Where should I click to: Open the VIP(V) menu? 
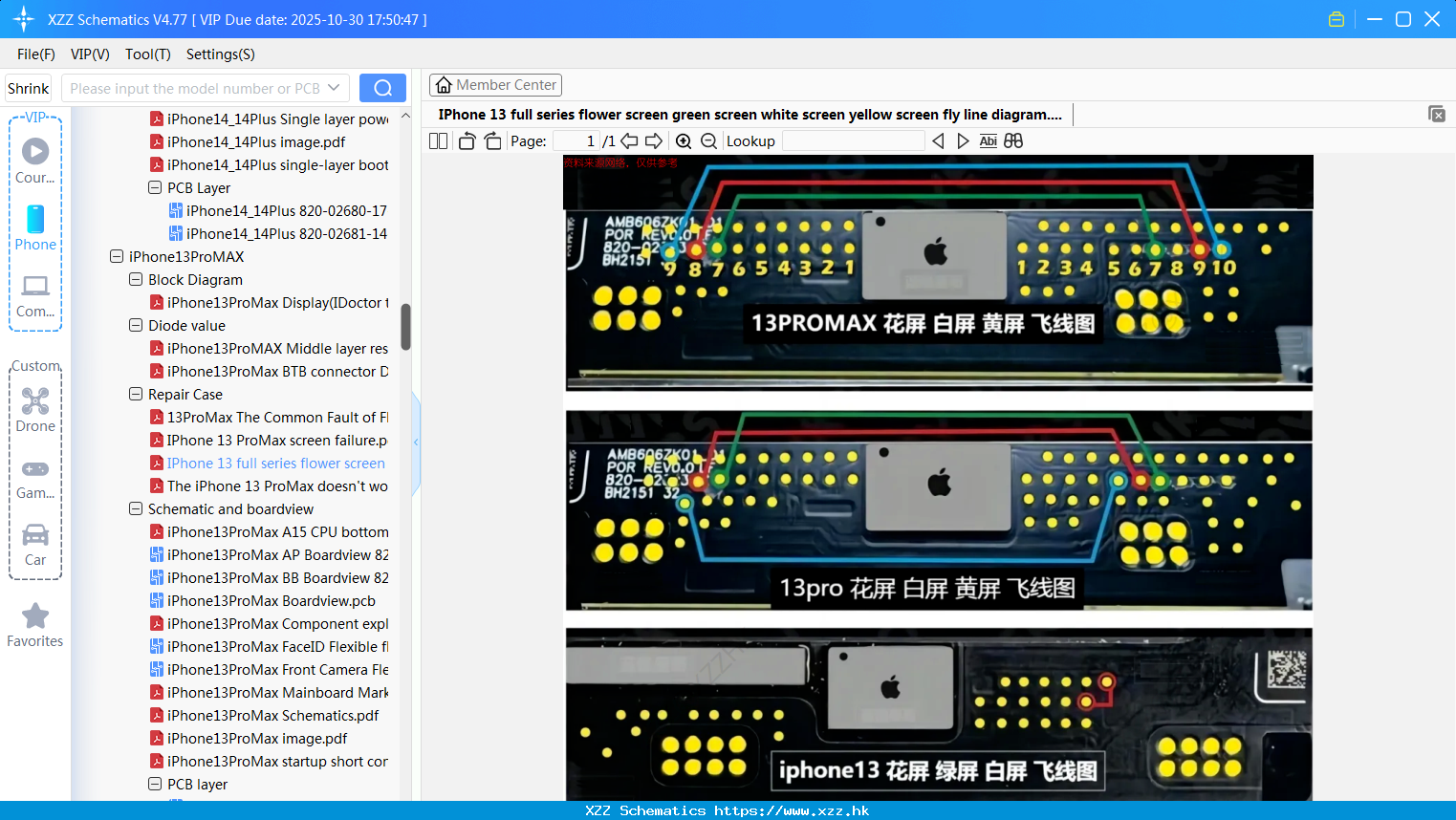tap(90, 54)
